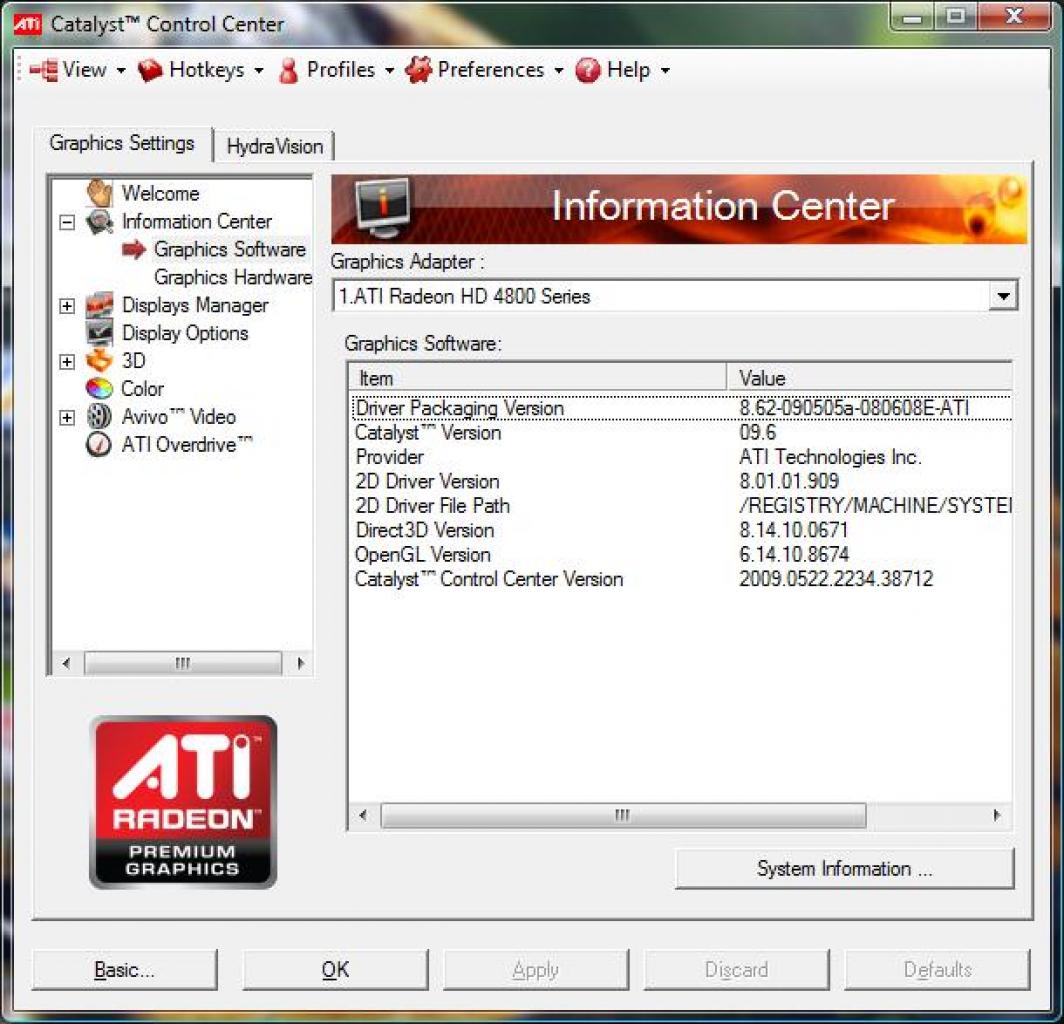Click the Avivo Video film reel icon
The width and height of the screenshot is (1064, 1024).
tap(99, 417)
